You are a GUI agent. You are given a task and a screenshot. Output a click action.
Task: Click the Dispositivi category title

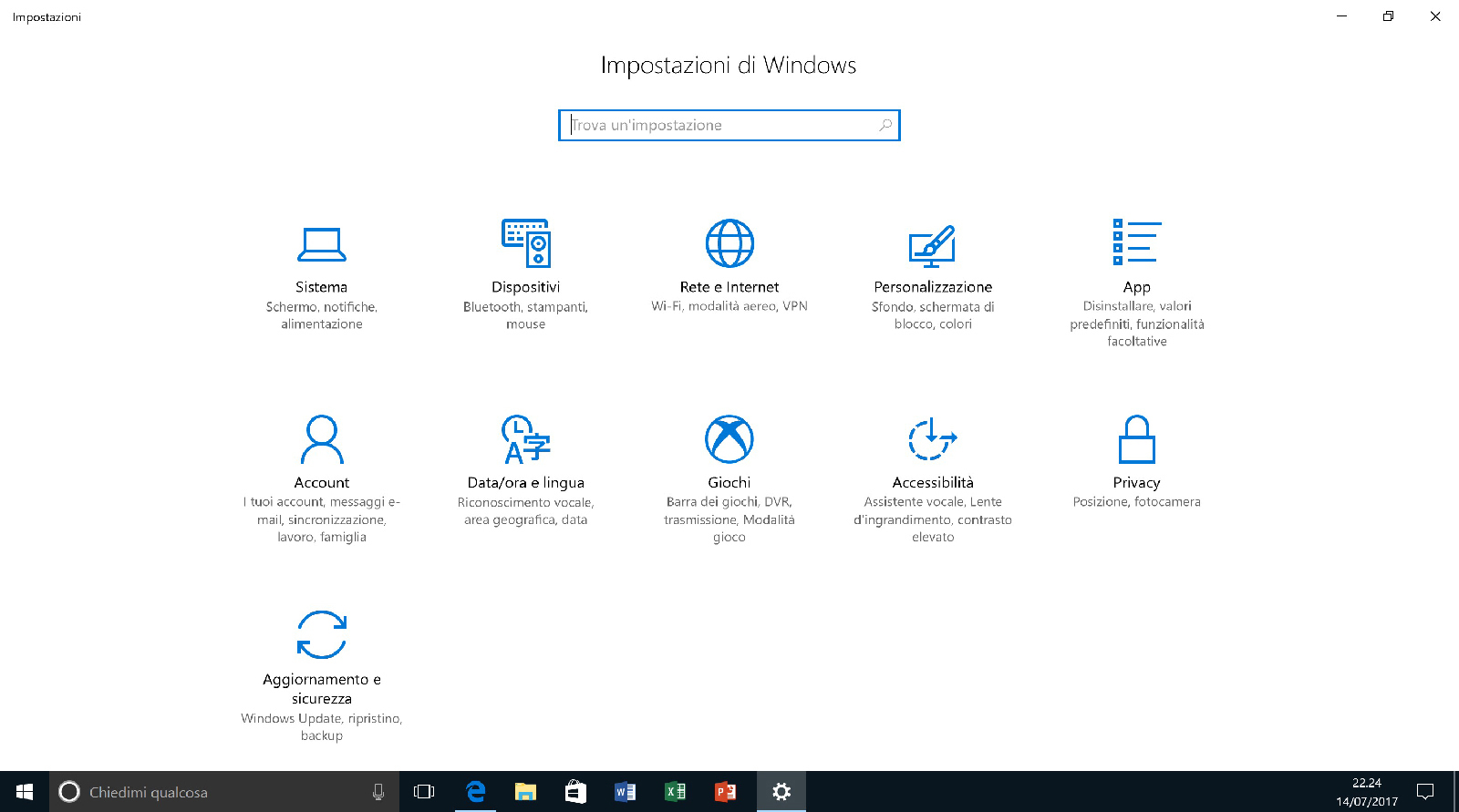(526, 287)
